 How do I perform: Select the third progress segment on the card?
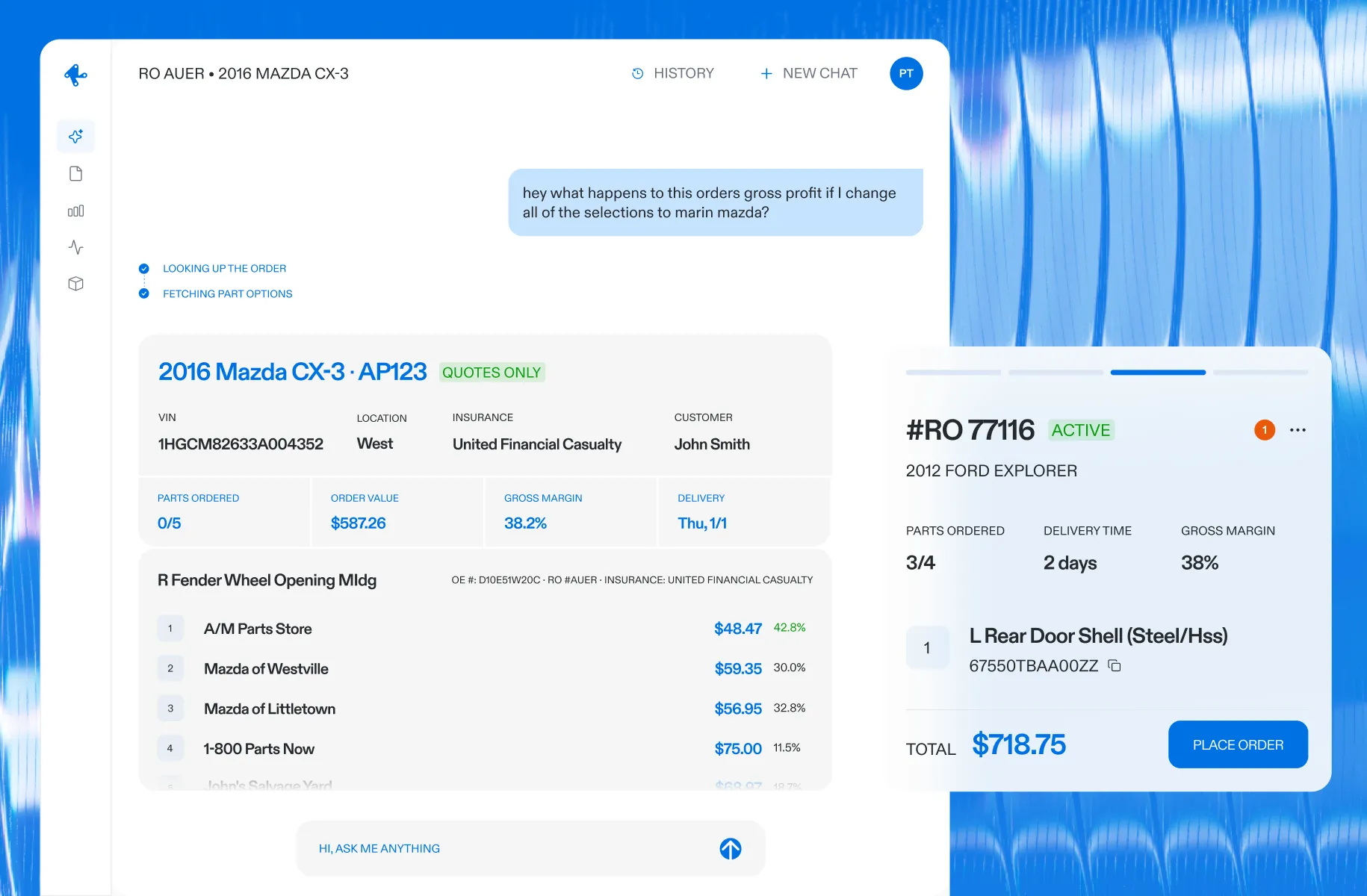(1158, 372)
